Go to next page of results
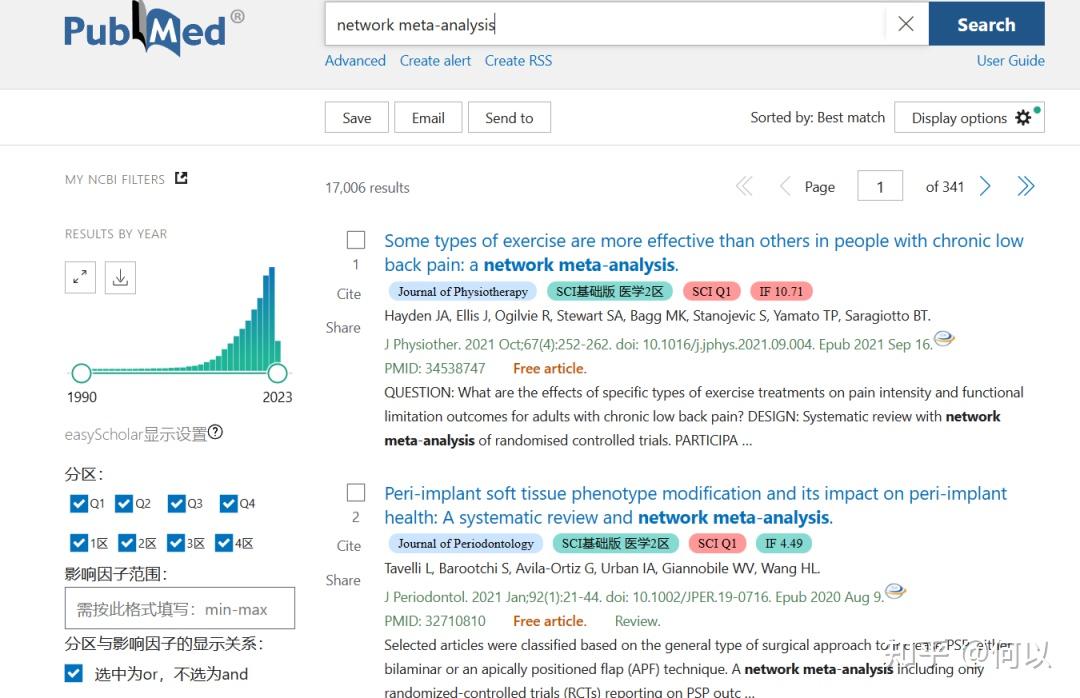 tap(986, 186)
